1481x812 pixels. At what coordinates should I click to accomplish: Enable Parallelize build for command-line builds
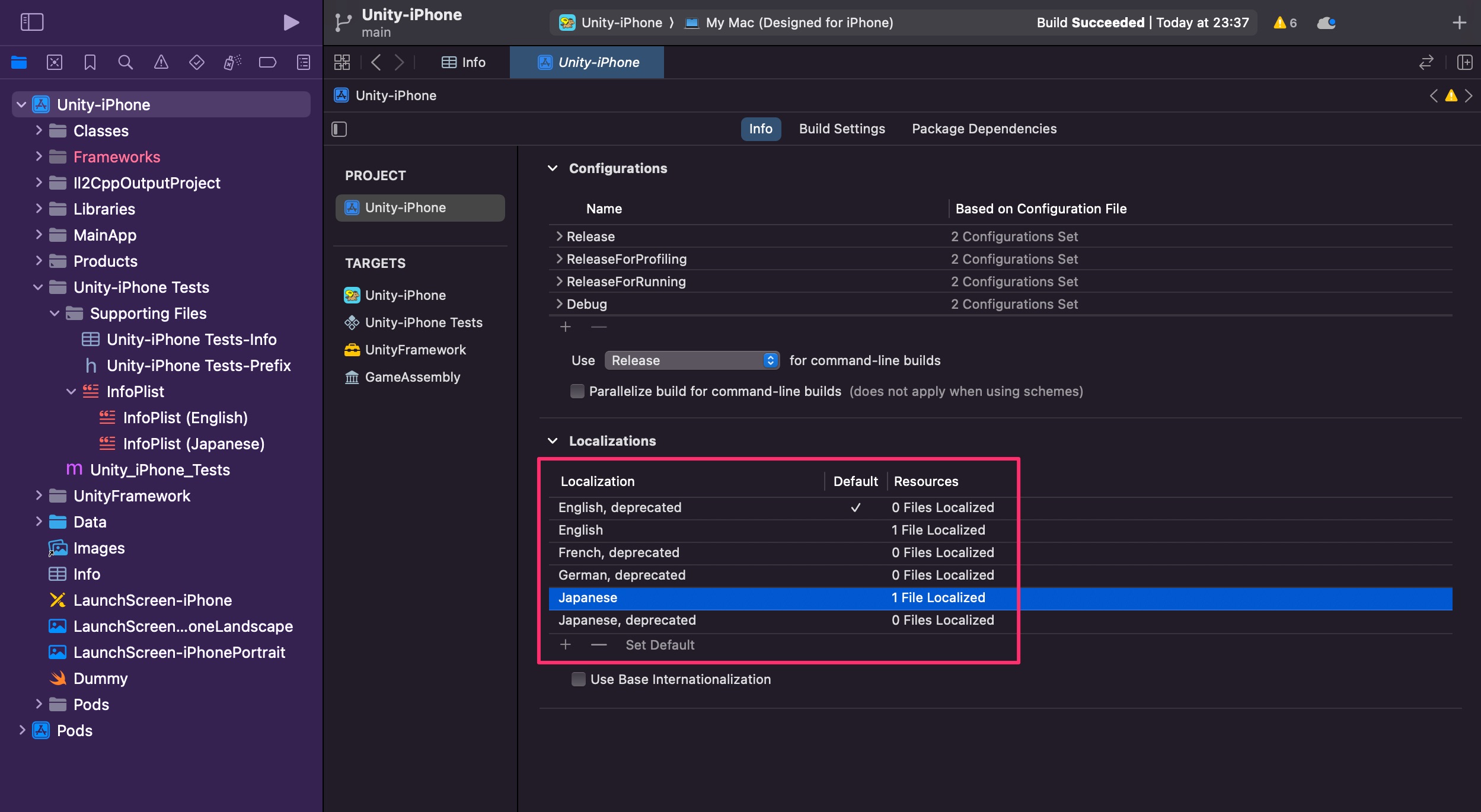577,391
